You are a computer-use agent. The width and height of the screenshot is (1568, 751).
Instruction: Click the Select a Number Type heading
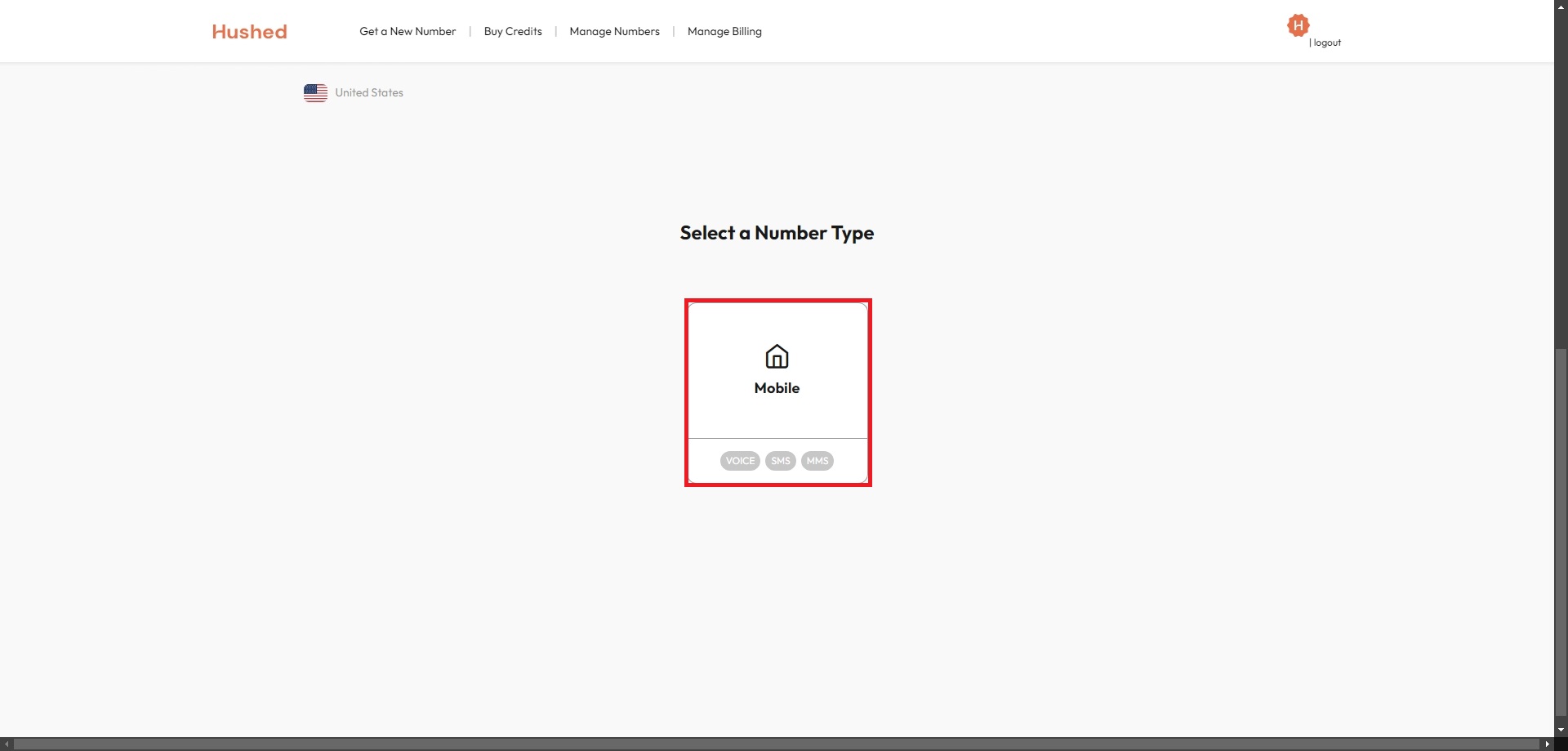[777, 233]
